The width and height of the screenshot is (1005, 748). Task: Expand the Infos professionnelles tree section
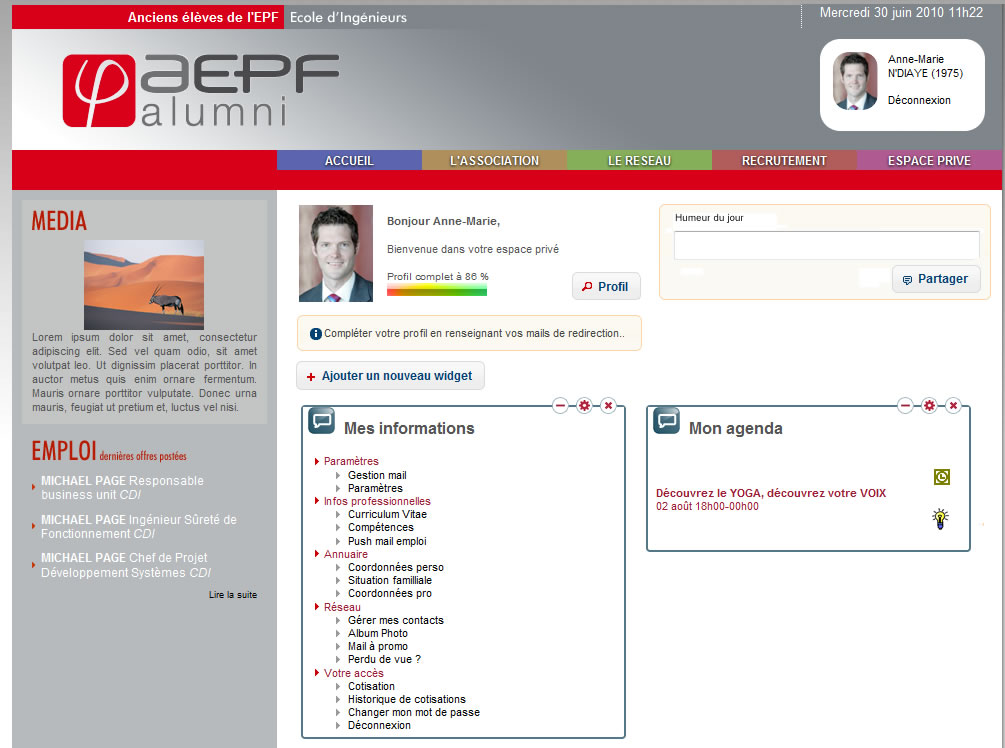tap(376, 501)
